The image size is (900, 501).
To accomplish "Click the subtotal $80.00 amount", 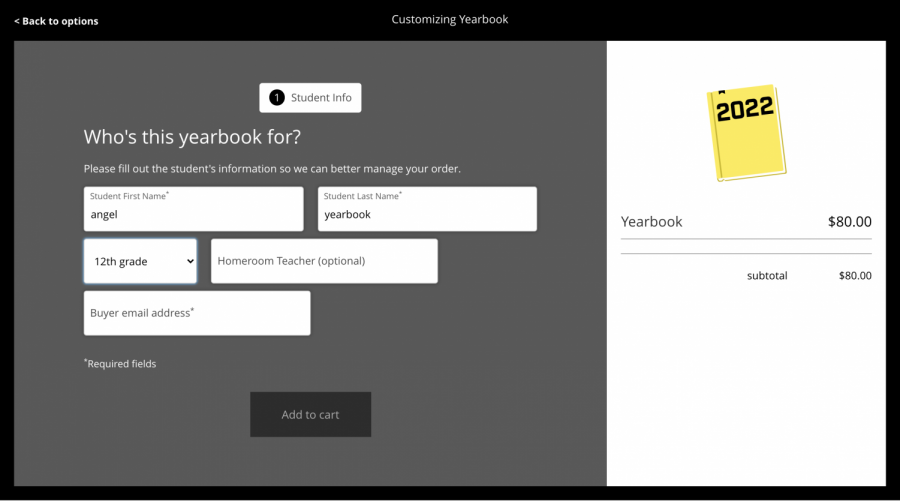I will 855,275.
